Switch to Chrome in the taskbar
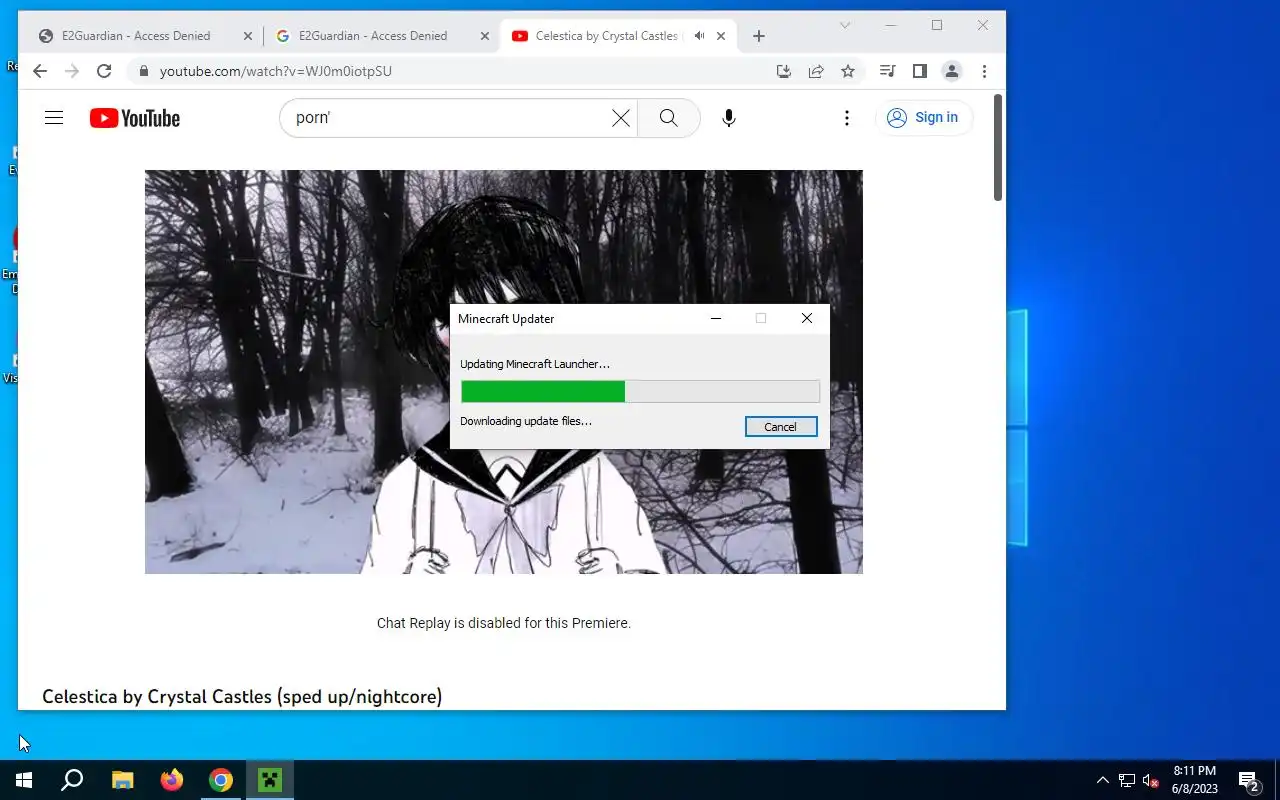Image resolution: width=1280 pixels, height=800 pixels. 221,780
